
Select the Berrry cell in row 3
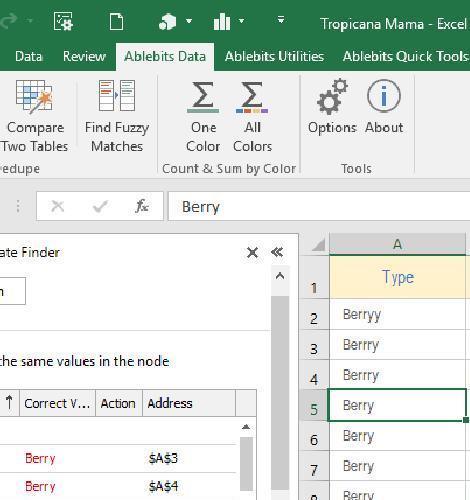coord(397,345)
